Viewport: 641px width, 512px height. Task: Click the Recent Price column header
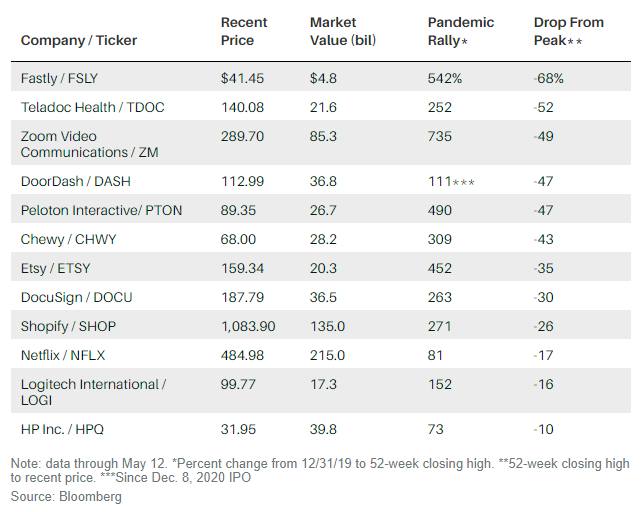(244, 31)
